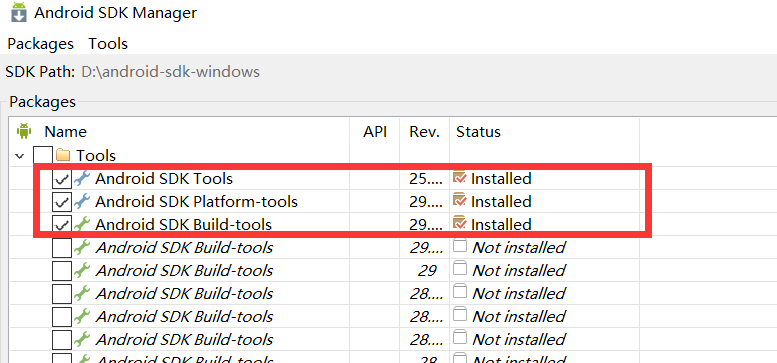Collapse the Tools folder tree node
Viewport: 777px width, 363px height.
[x=20, y=156]
